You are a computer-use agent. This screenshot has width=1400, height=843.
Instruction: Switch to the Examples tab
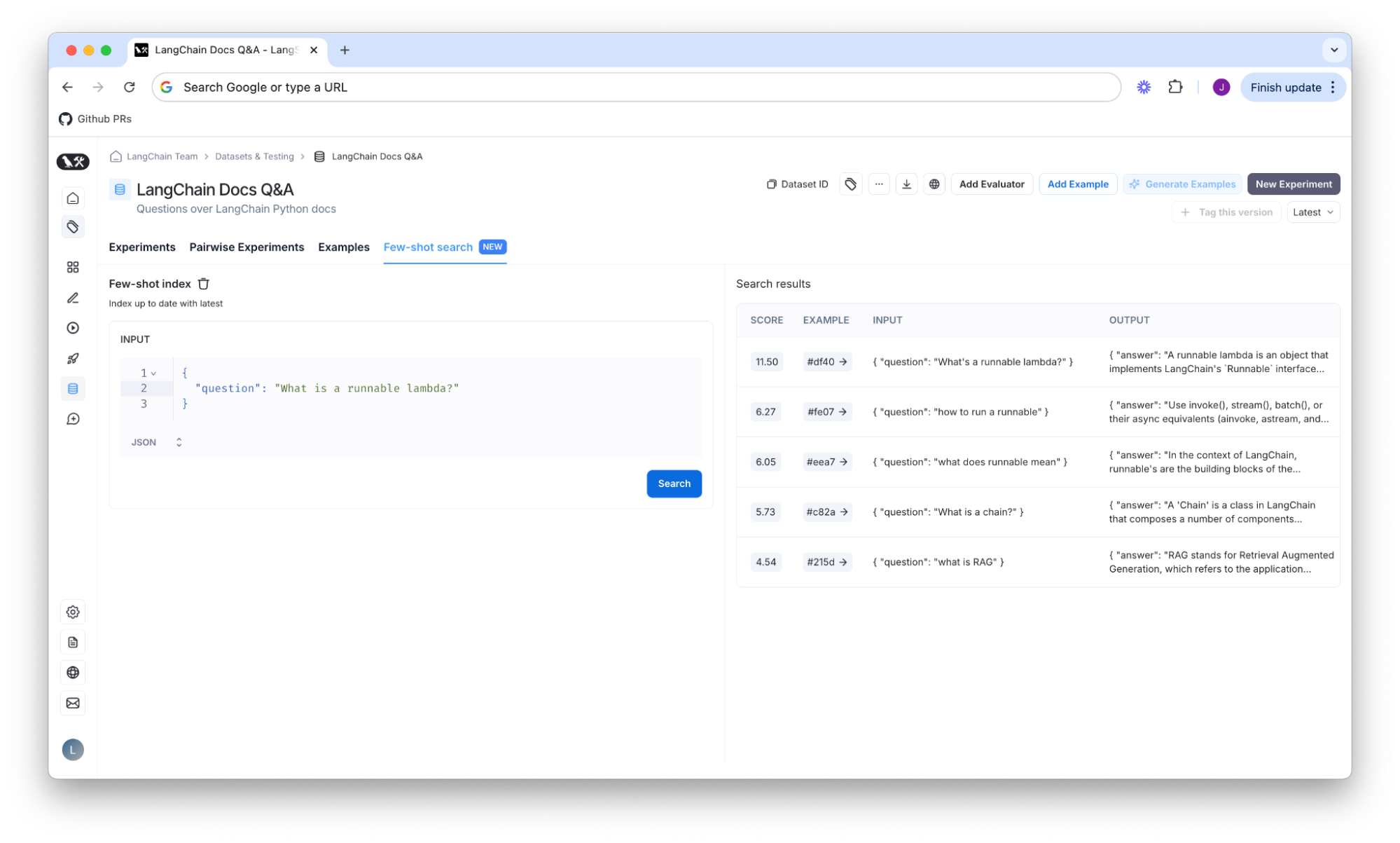(343, 247)
